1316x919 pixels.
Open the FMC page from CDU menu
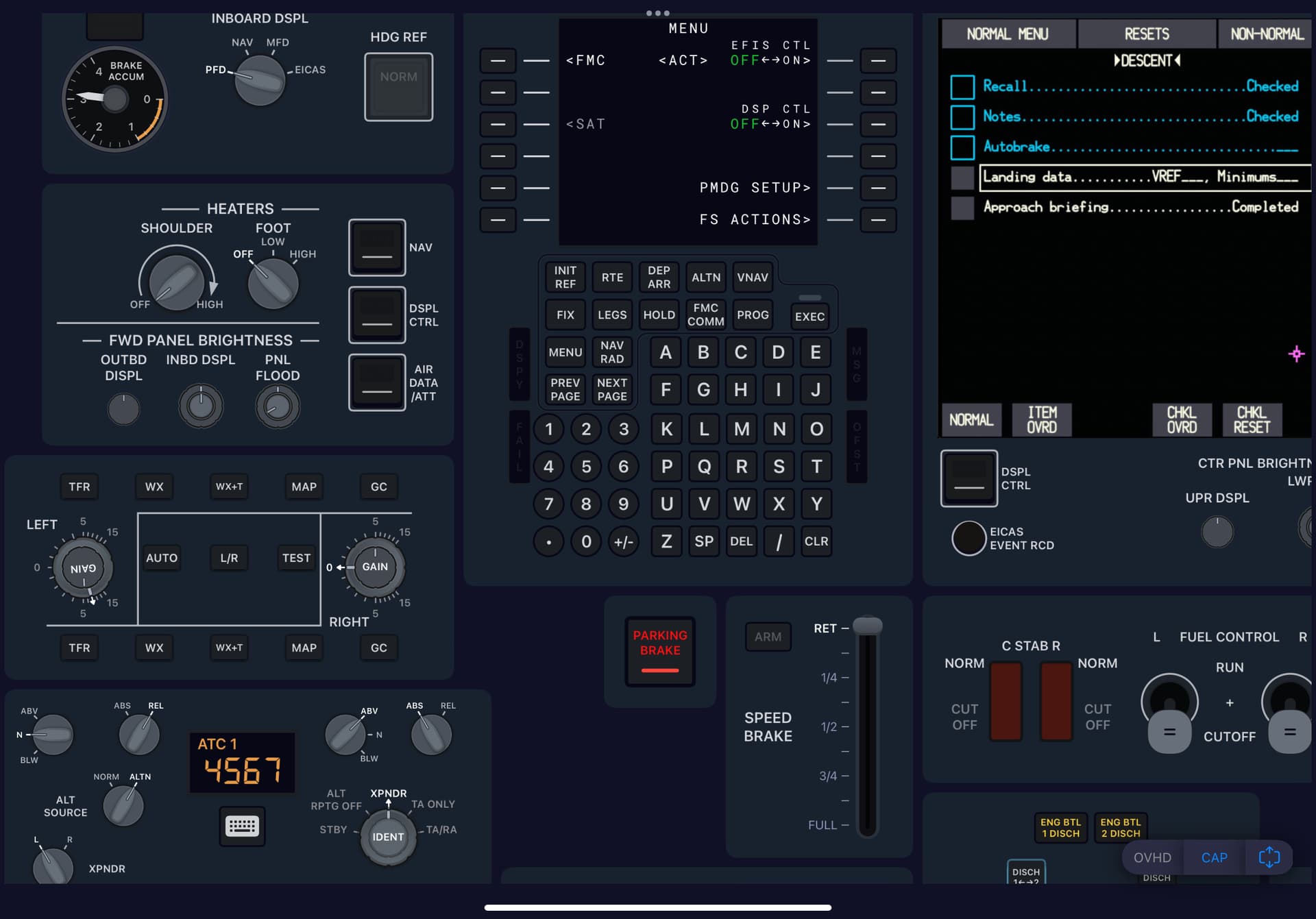click(x=498, y=60)
